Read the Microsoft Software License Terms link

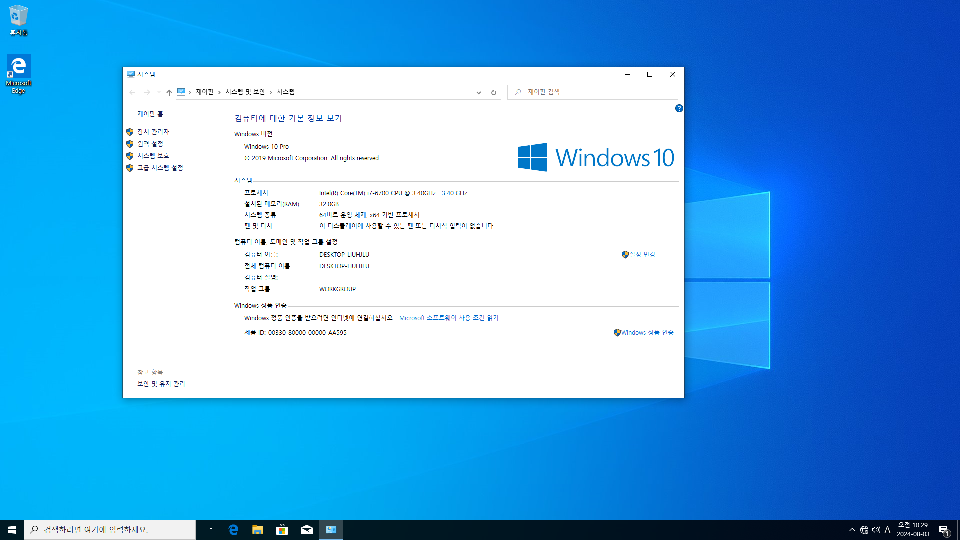coord(449,318)
